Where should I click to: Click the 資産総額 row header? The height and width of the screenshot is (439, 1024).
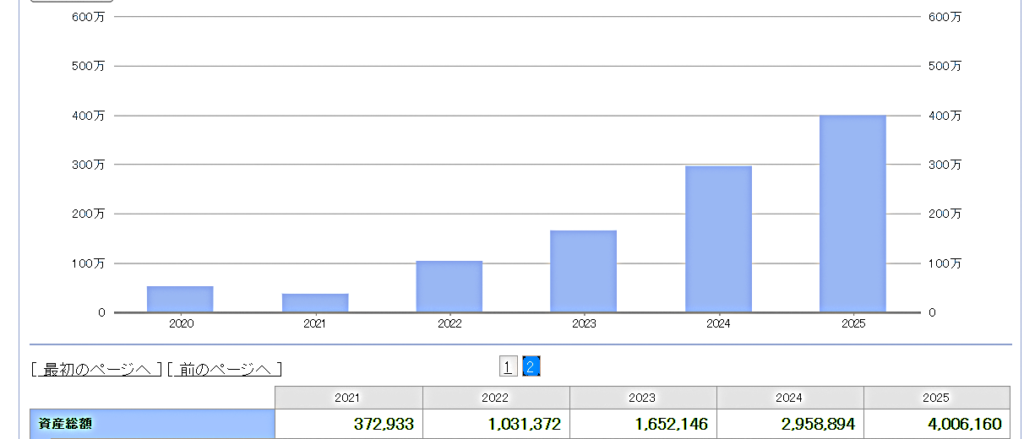[152, 424]
